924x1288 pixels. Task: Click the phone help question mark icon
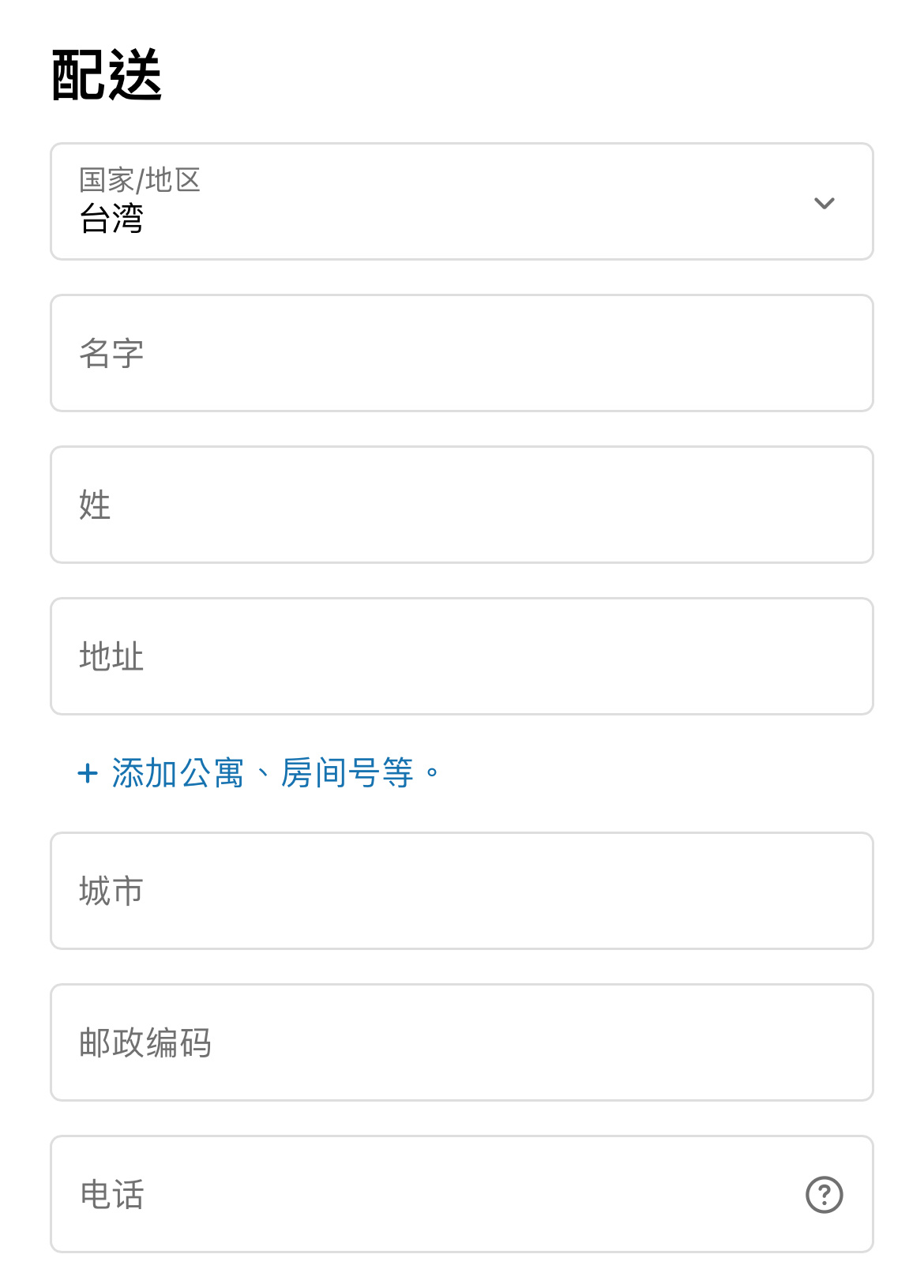point(824,1194)
